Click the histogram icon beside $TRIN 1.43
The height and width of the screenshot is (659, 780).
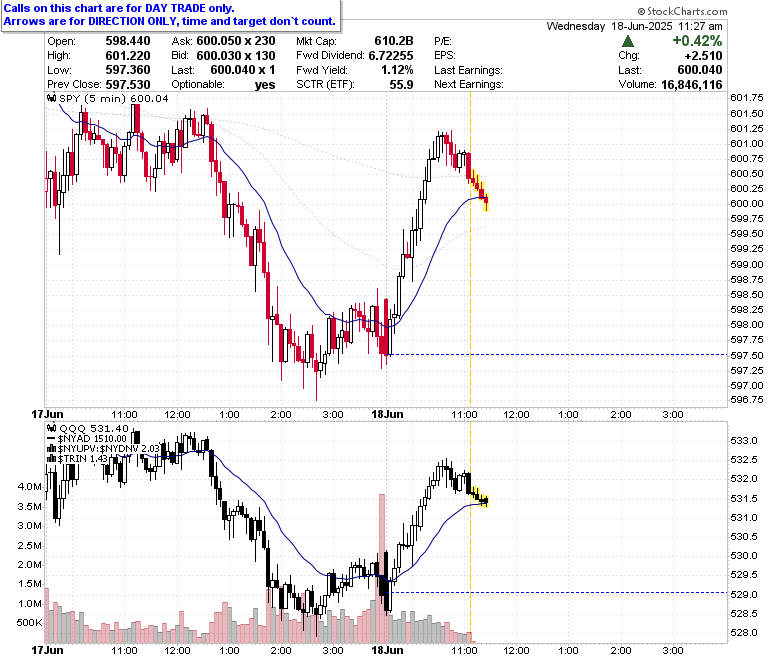pos(52,459)
